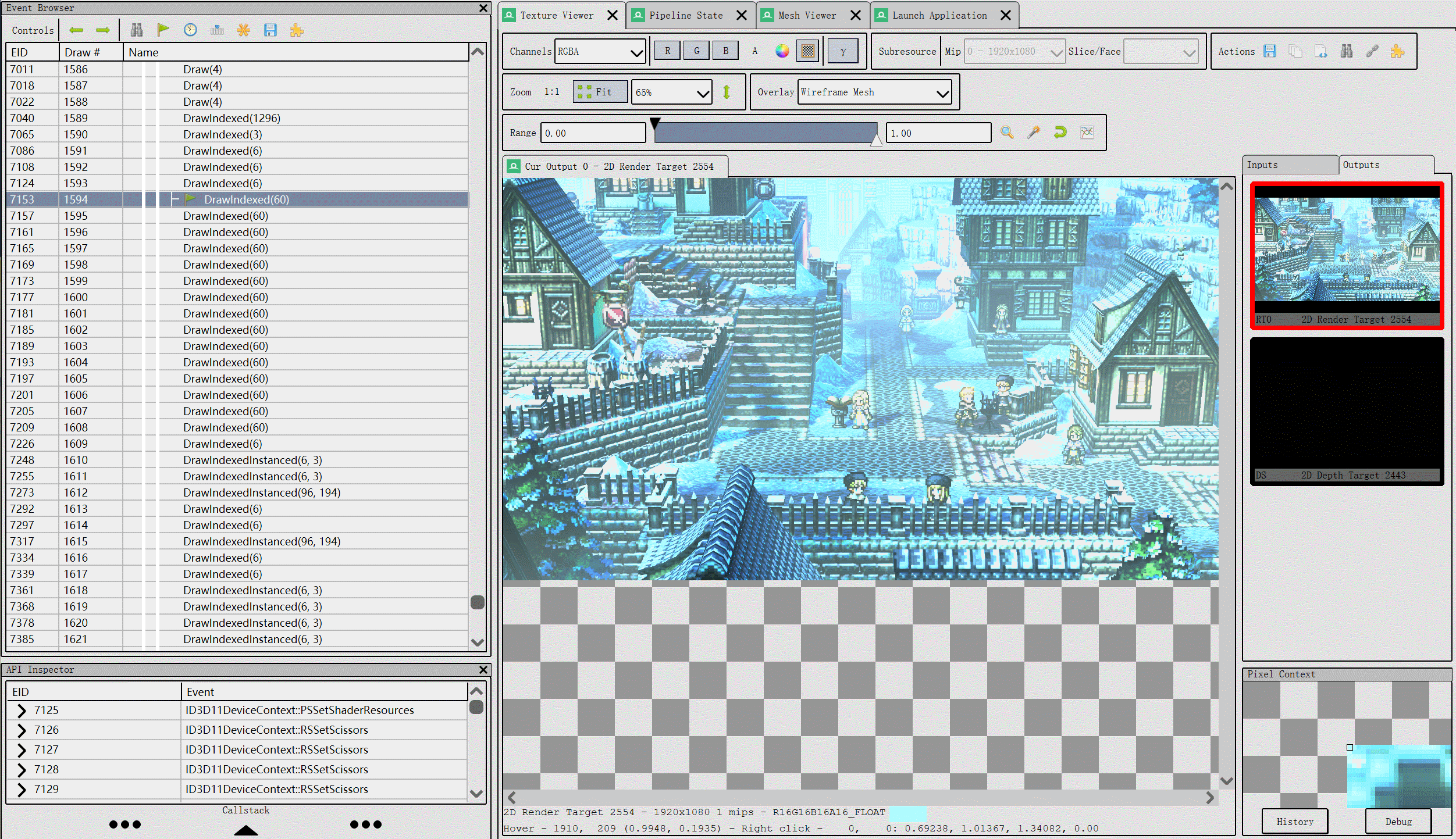Reset range with green return arrow
The width and height of the screenshot is (1456, 839).
tap(1060, 133)
